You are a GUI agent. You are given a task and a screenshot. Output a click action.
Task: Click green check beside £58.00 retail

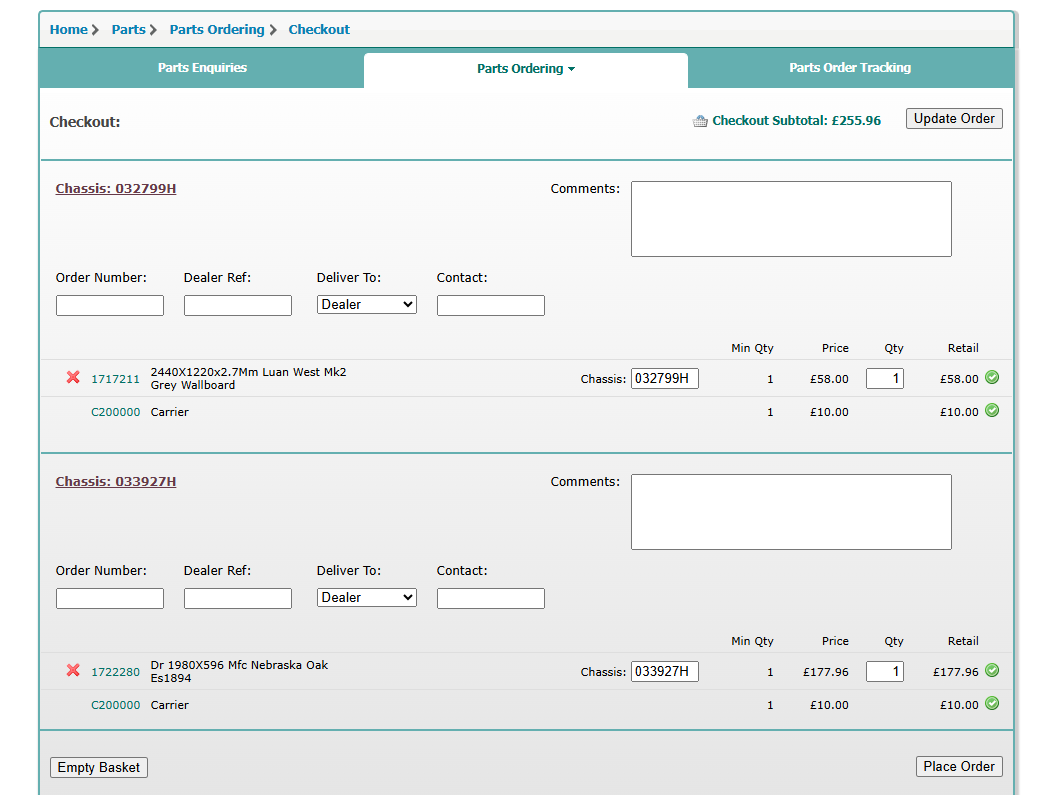[x=992, y=378]
